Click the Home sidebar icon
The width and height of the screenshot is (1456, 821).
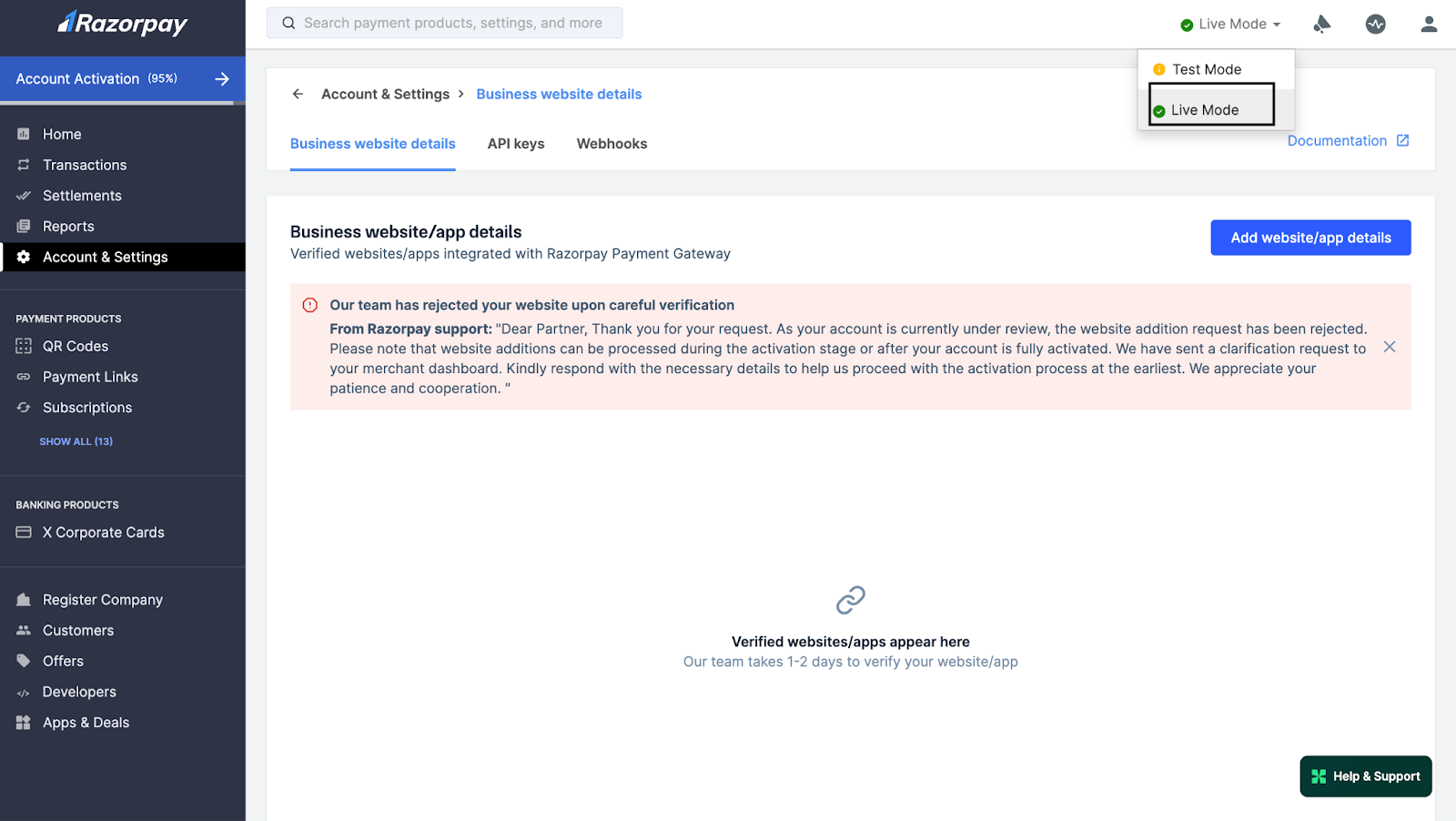pyautogui.click(x=24, y=134)
